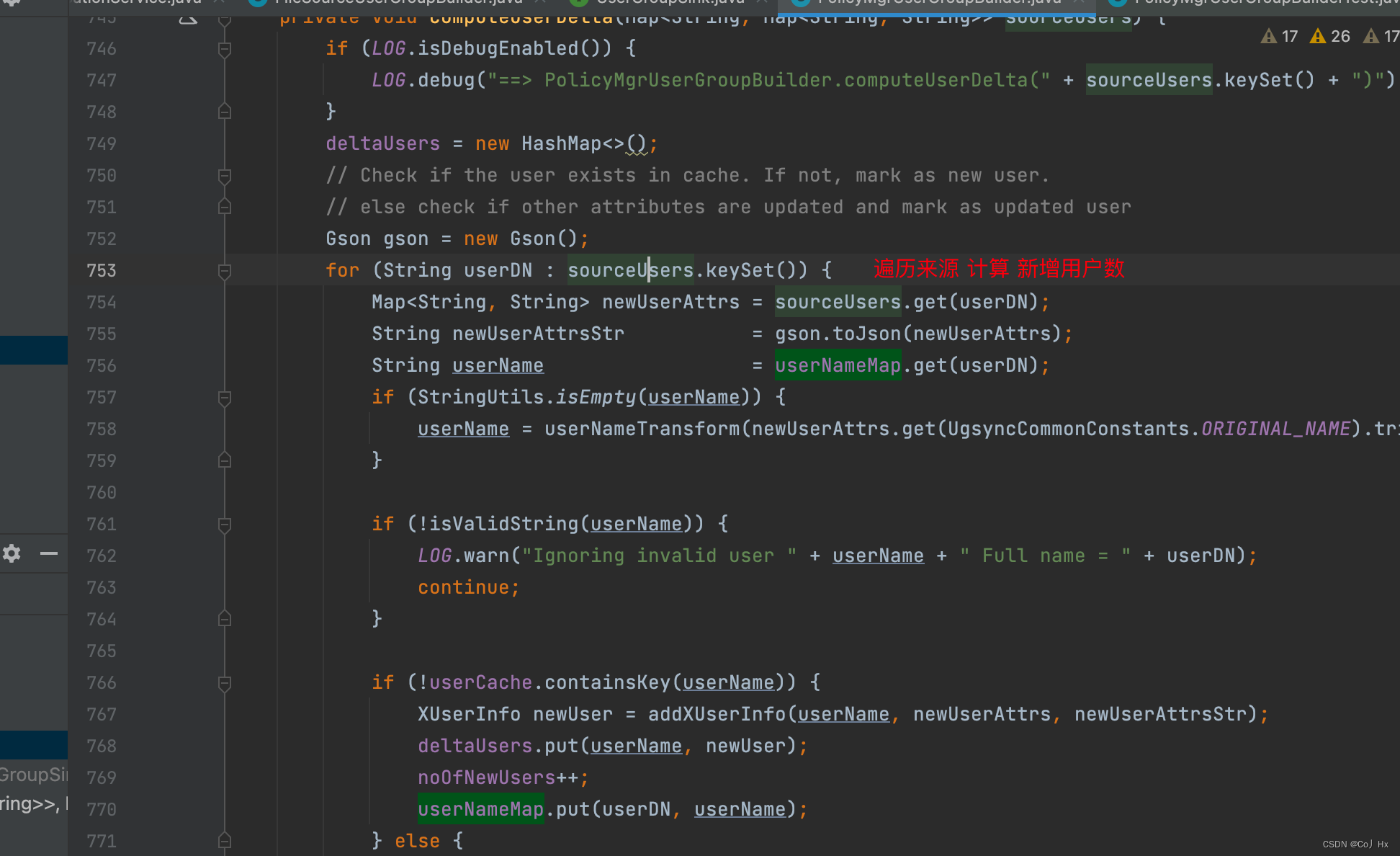The height and width of the screenshot is (856, 1400).
Task: Click highlighted 'userNameMap' on line 770
Action: (481, 809)
